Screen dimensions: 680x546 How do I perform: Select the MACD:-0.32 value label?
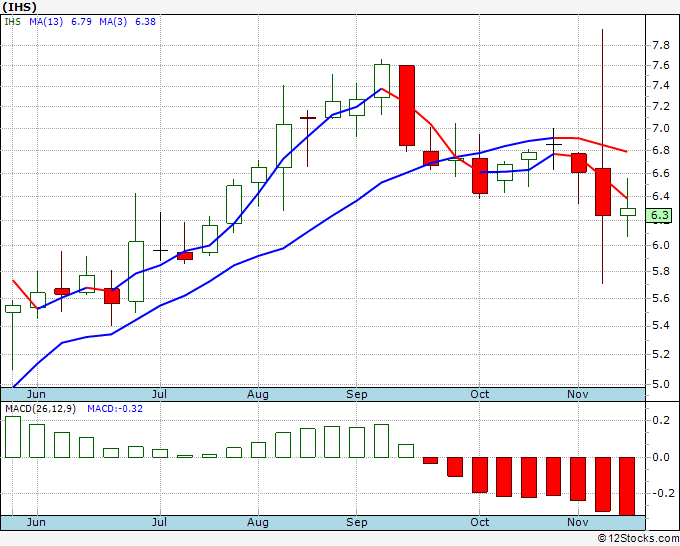coord(115,409)
